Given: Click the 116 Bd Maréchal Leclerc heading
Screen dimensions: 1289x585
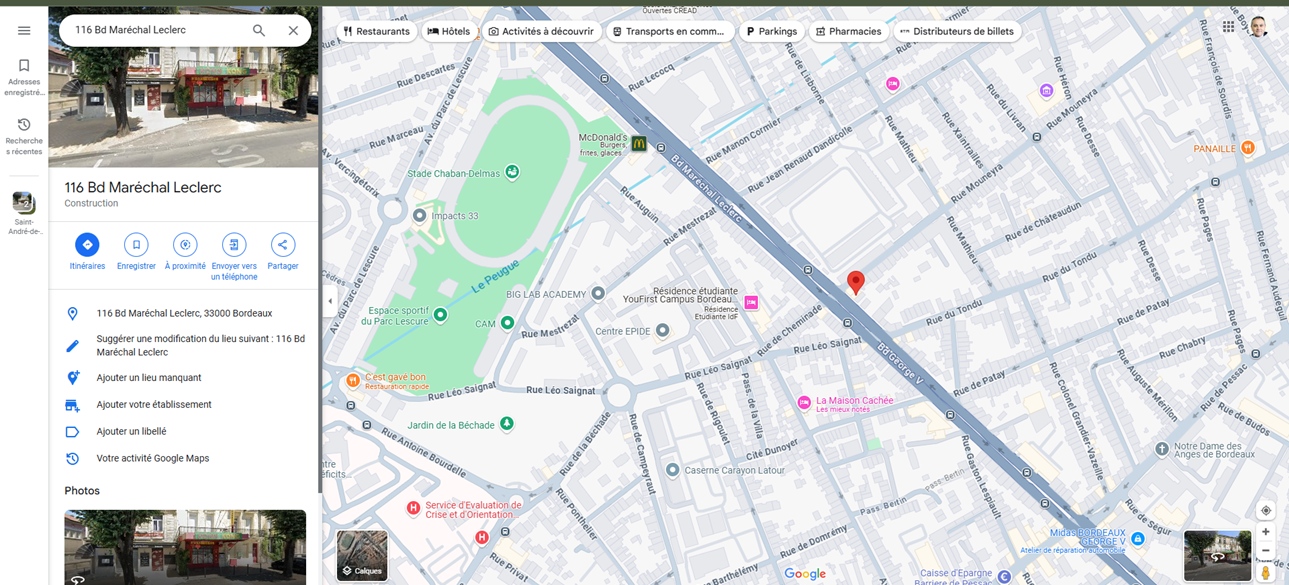Looking at the screenshot, I should tap(143, 187).
